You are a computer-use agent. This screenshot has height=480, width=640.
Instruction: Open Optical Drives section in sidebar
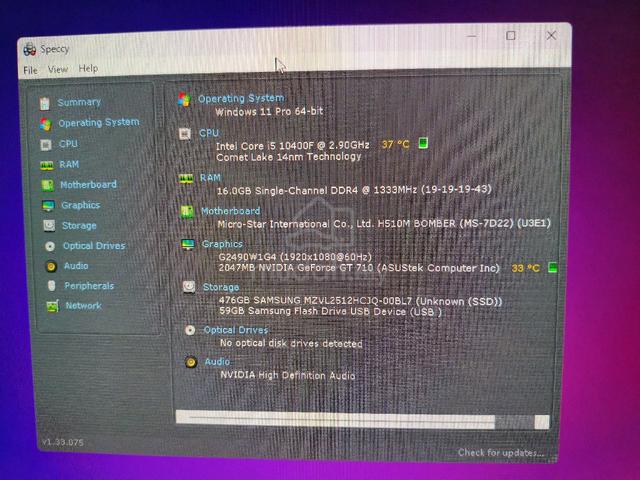(94, 246)
